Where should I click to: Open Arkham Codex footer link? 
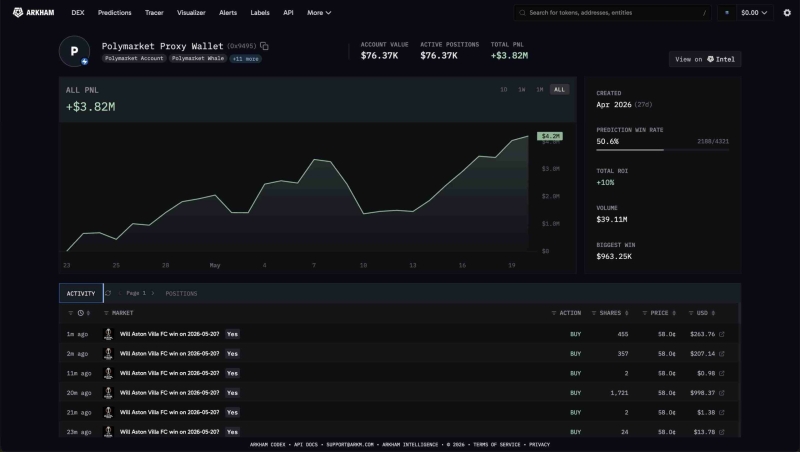tap(267, 445)
